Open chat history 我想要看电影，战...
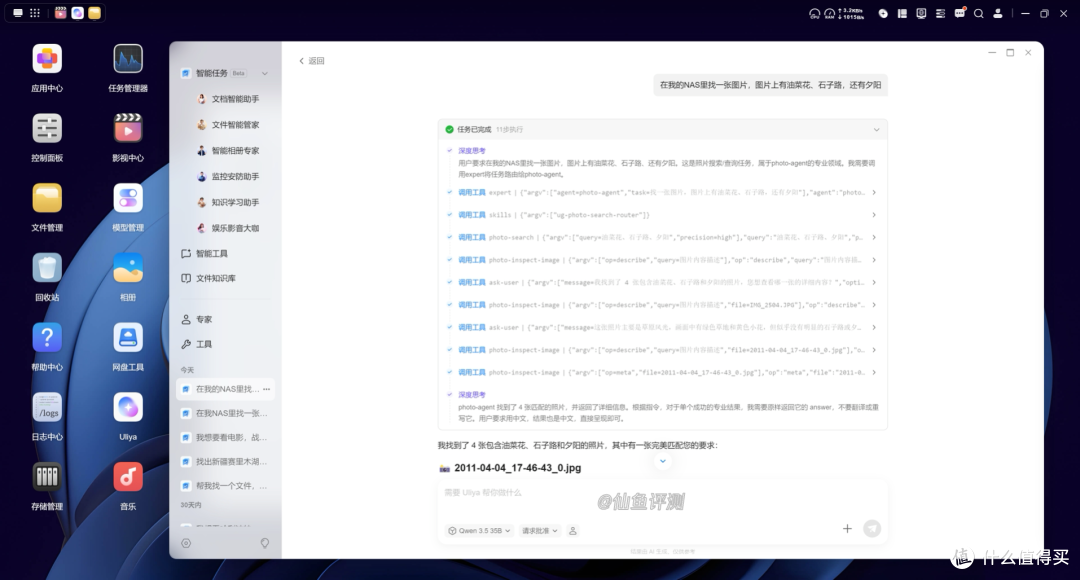1080x580 pixels. tap(225, 437)
